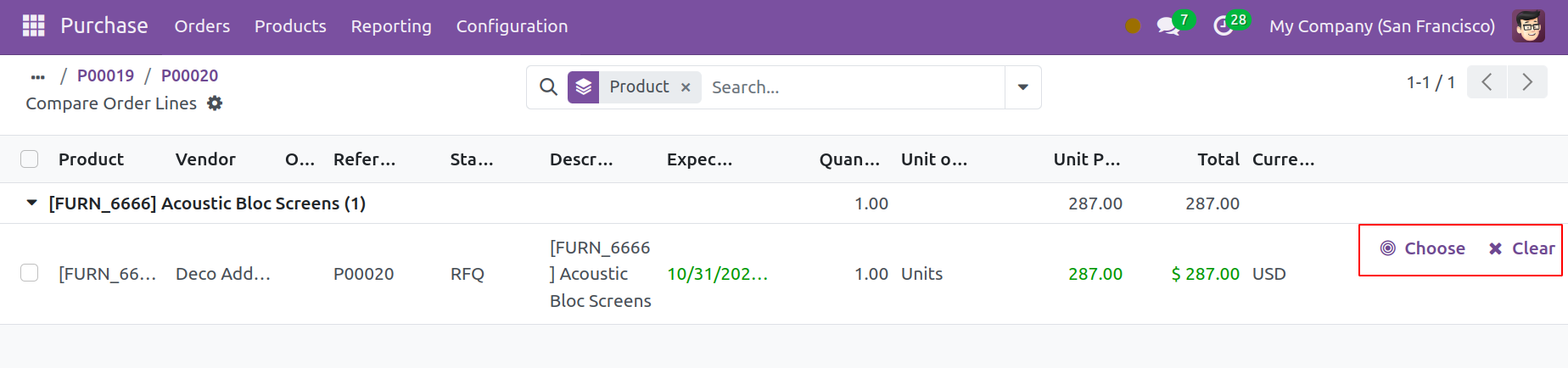This screenshot has height=368, width=1568.
Task: Open the Configuration menu
Action: 512,26
